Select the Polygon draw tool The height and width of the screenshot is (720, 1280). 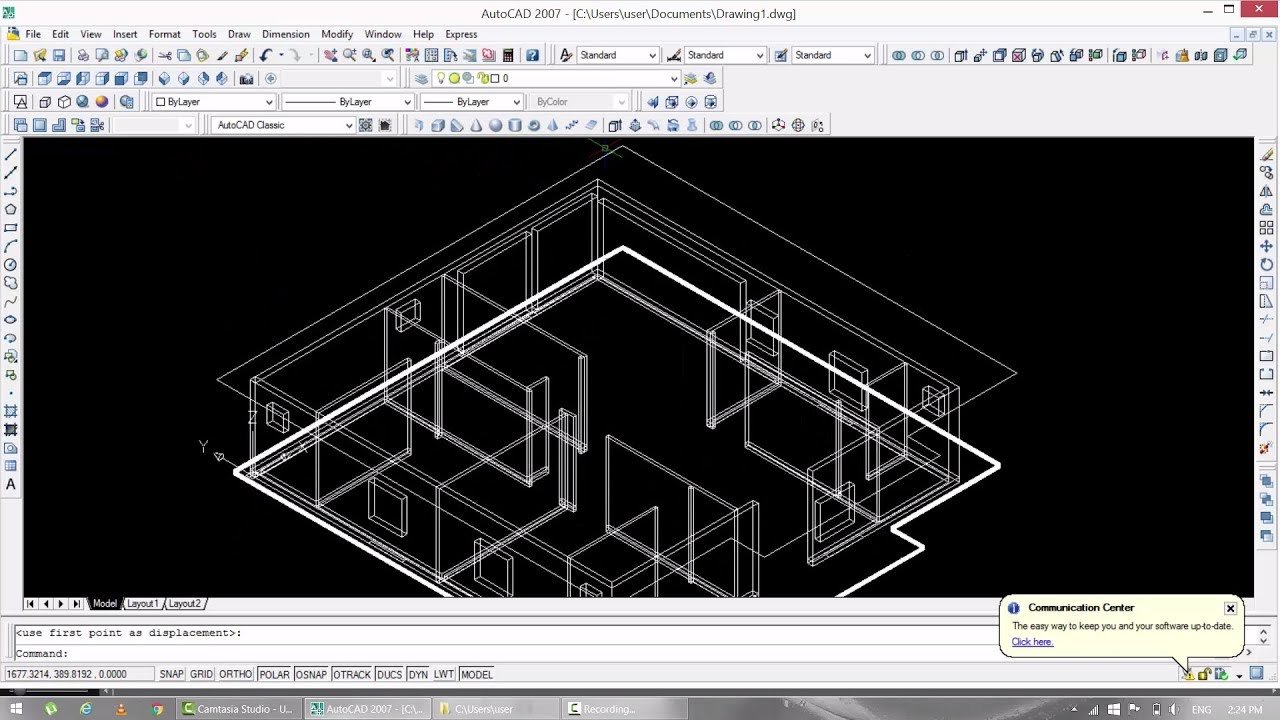tap(11, 209)
